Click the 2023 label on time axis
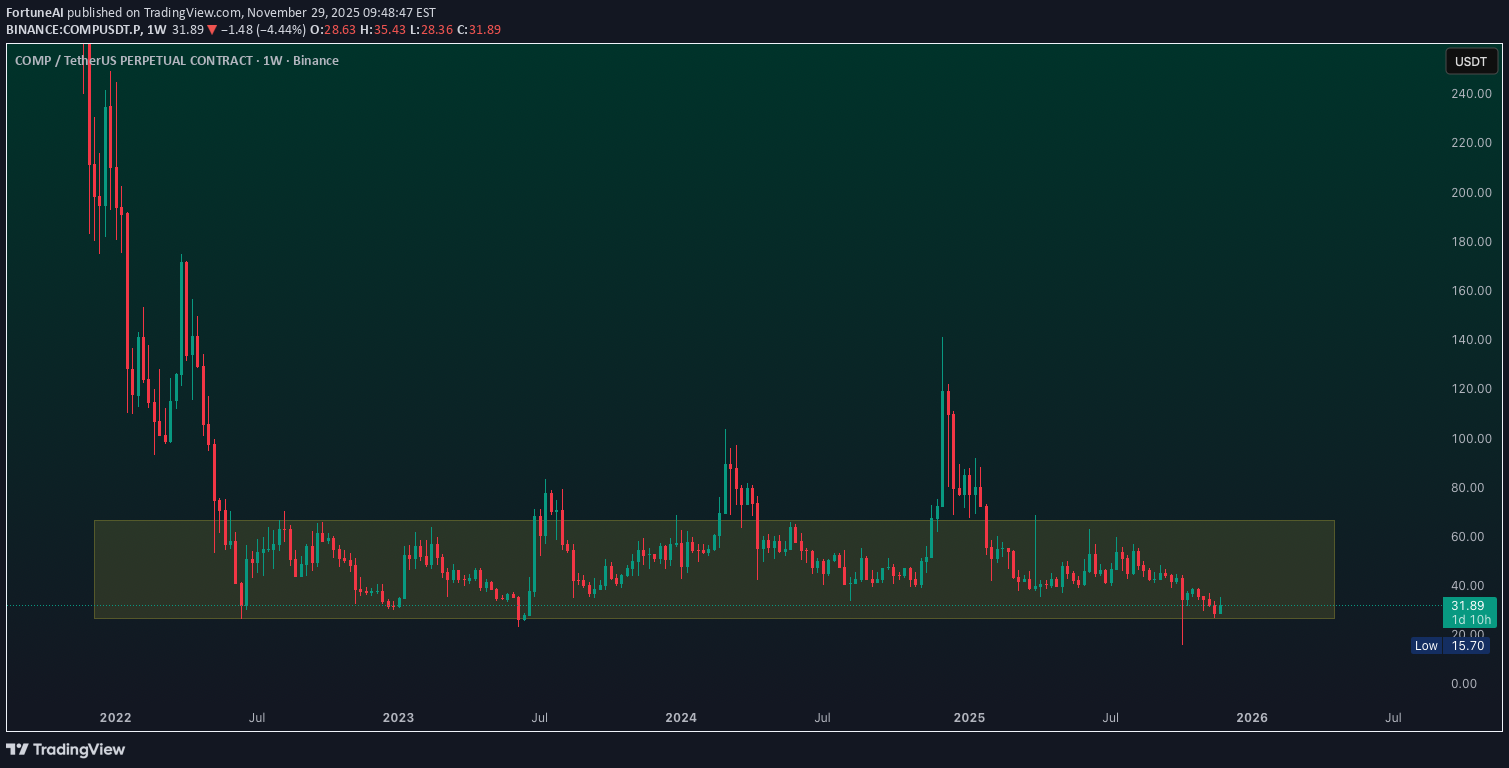 coord(398,718)
